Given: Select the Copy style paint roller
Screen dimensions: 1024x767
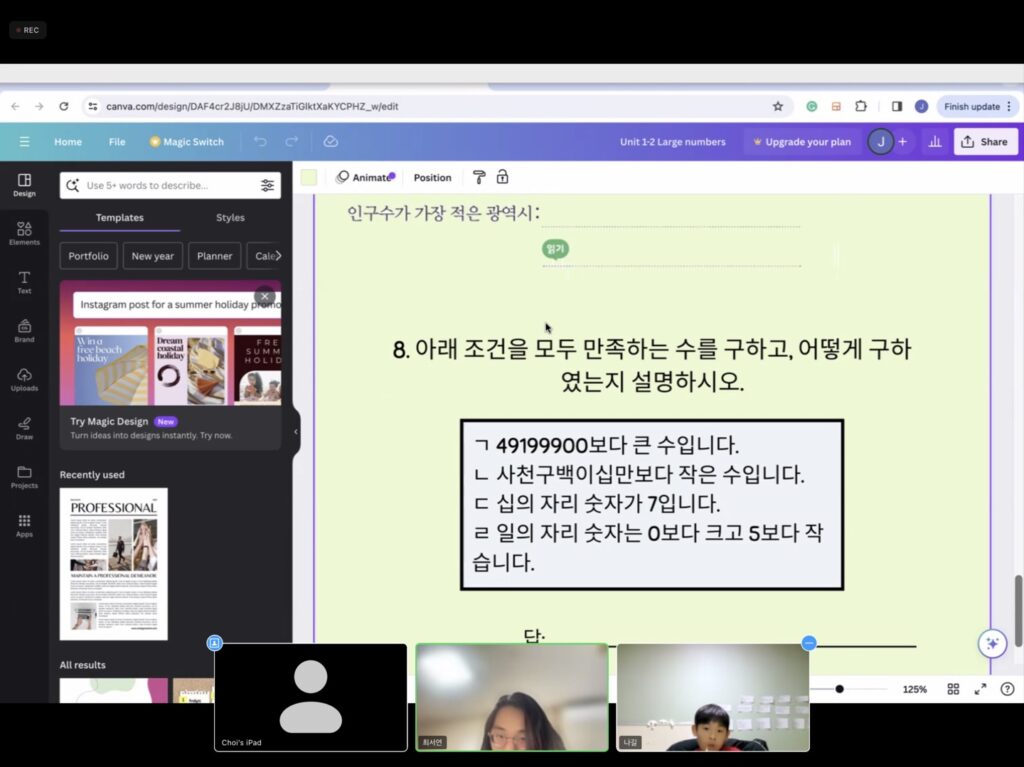Looking at the screenshot, I should tap(479, 177).
